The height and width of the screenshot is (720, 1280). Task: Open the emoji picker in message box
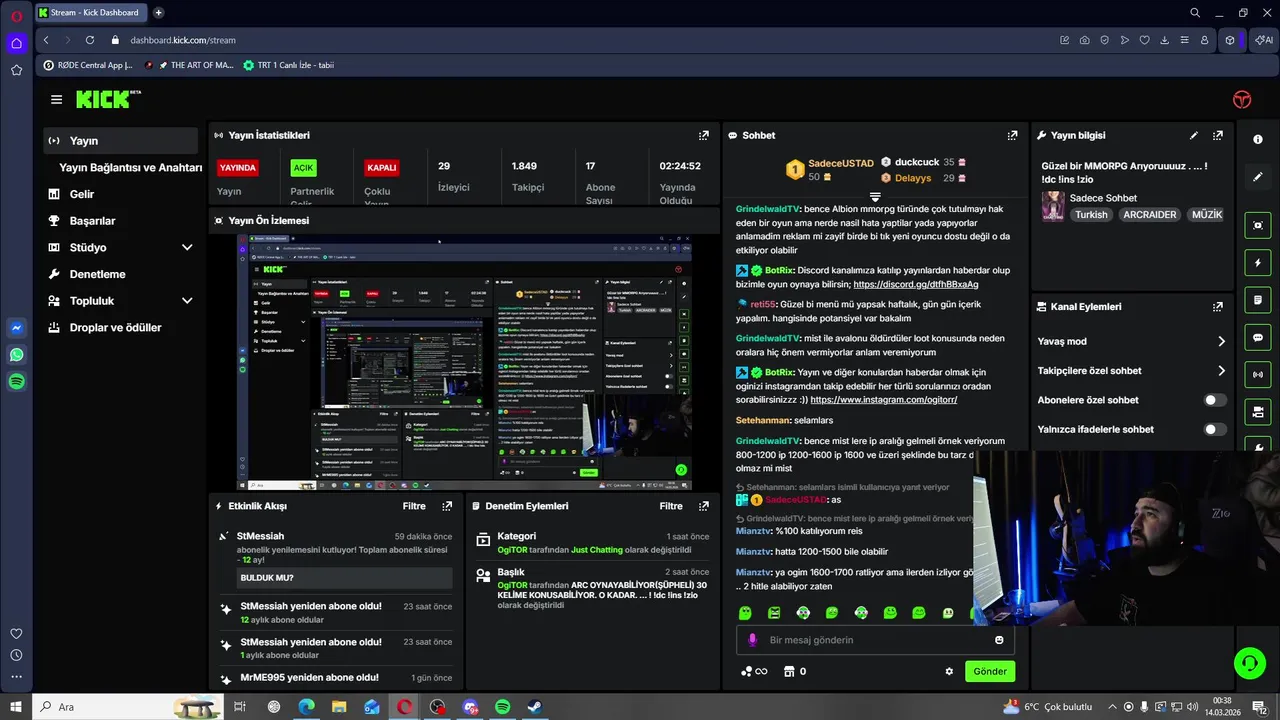(999, 640)
